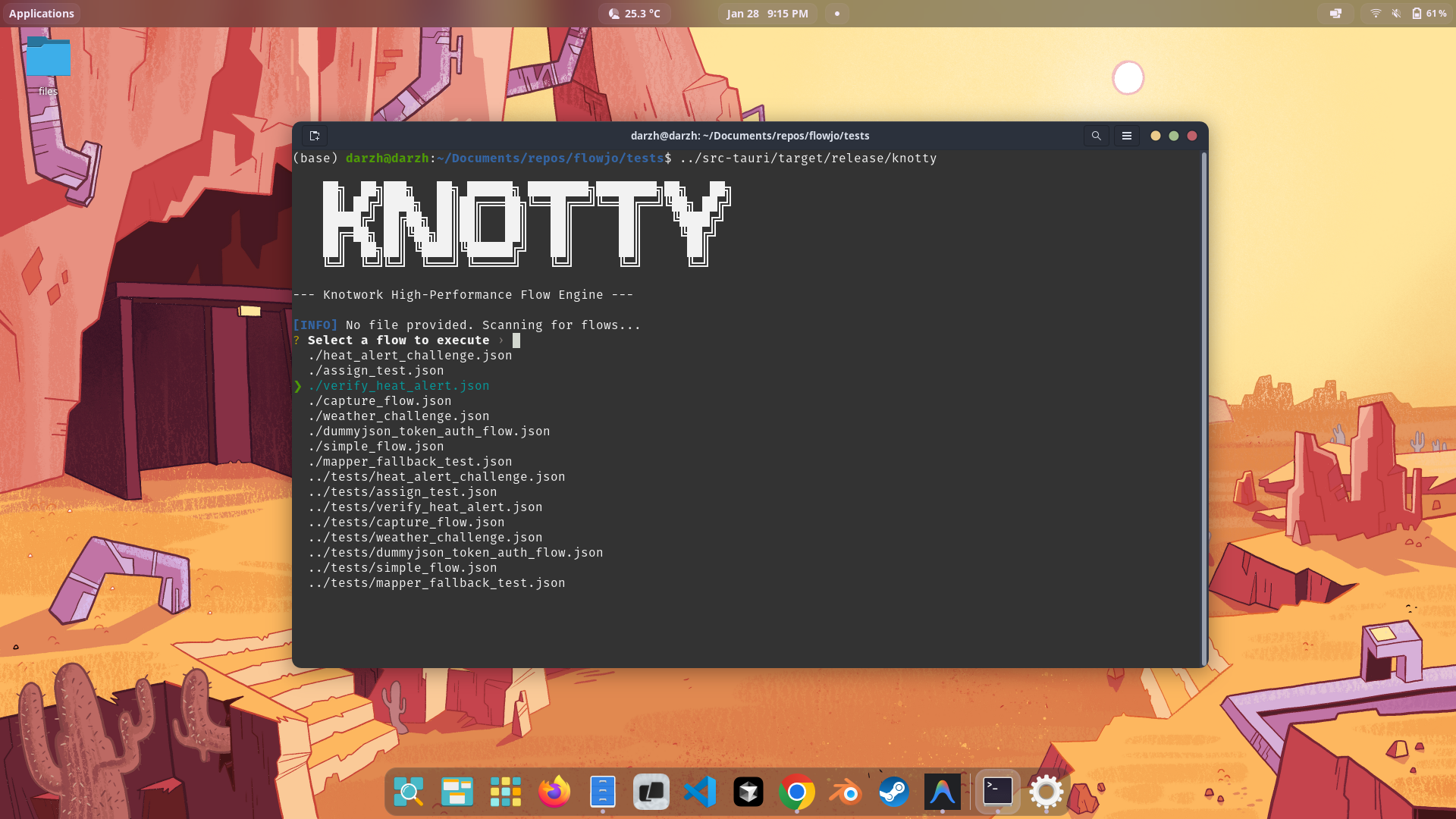Select the verify_heat_alert.json flow
Screen dimensions: 1456x819
tap(398, 385)
